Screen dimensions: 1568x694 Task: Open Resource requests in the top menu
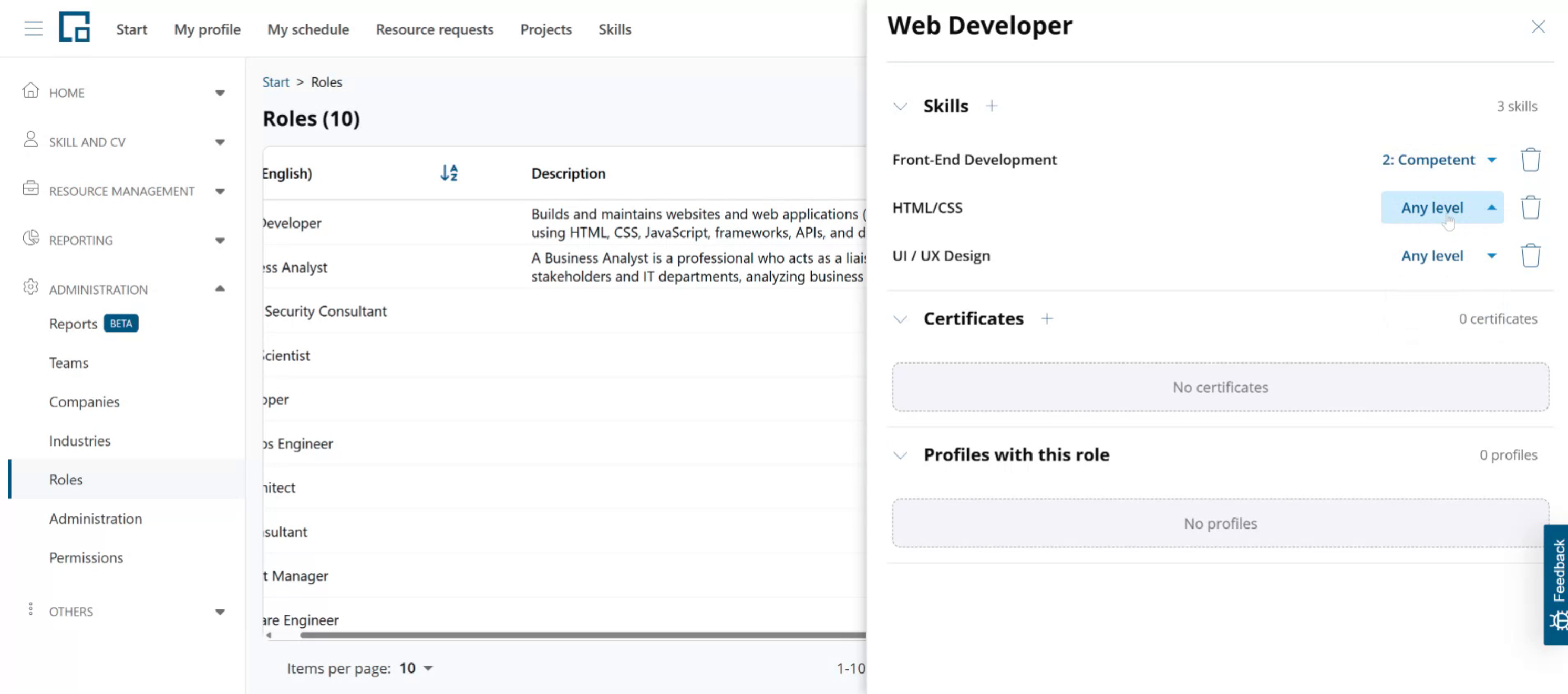coord(435,29)
